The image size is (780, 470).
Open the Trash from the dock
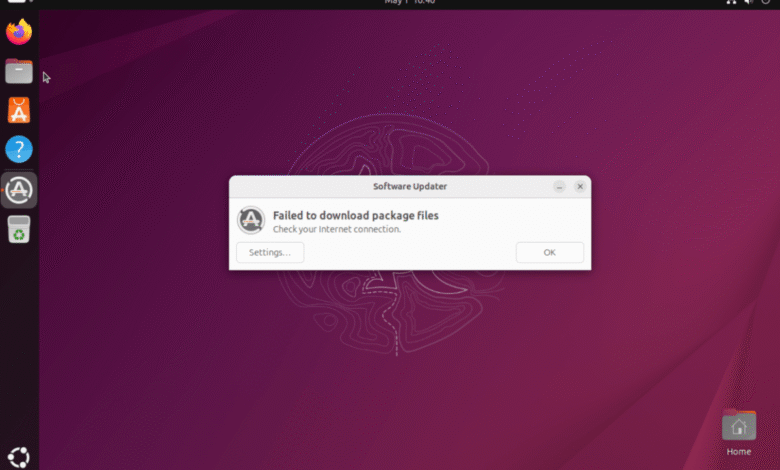[19, 229]
